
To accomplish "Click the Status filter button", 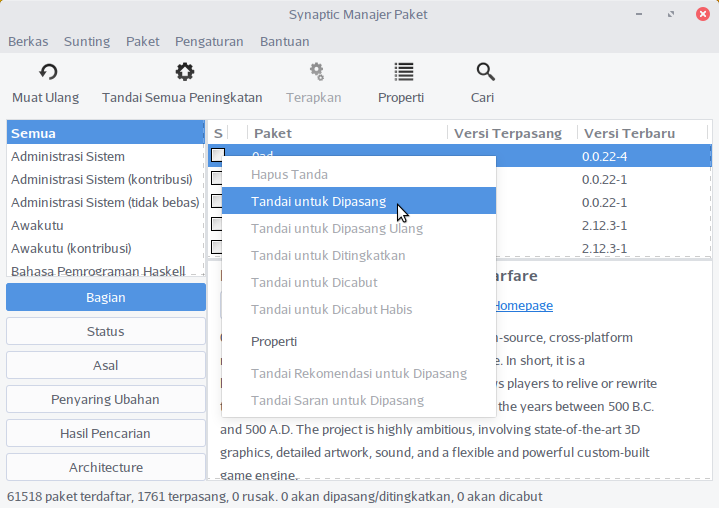I will [106, 331].
